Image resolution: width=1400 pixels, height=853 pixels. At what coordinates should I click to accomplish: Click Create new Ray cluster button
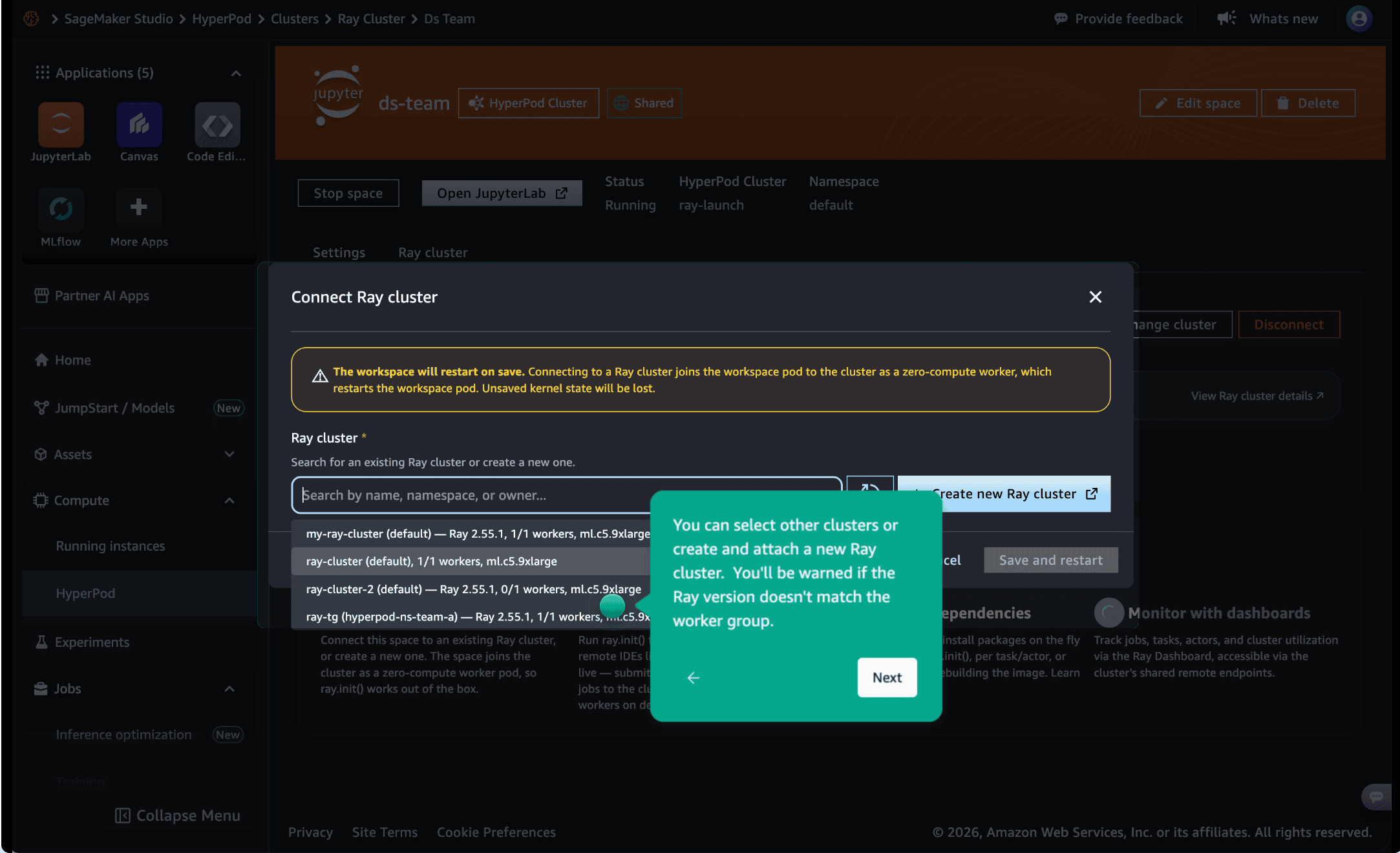click(1004, 494)
